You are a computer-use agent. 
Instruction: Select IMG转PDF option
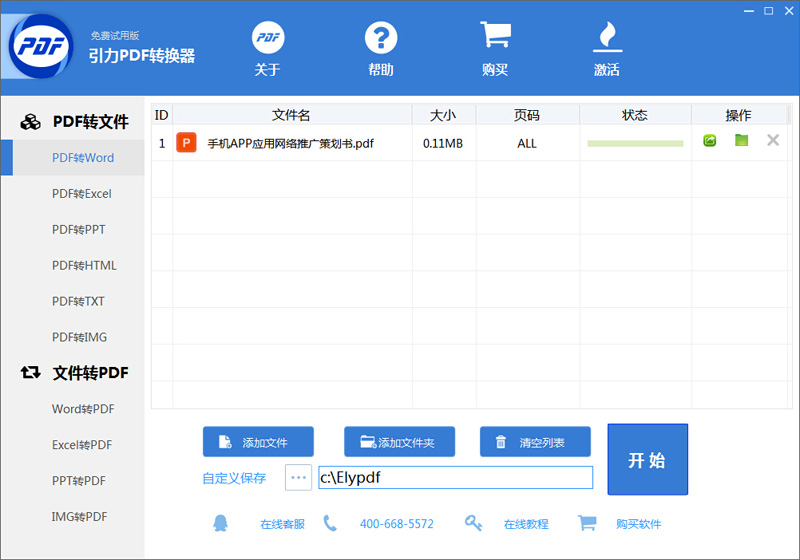click(x=79, y=517)
